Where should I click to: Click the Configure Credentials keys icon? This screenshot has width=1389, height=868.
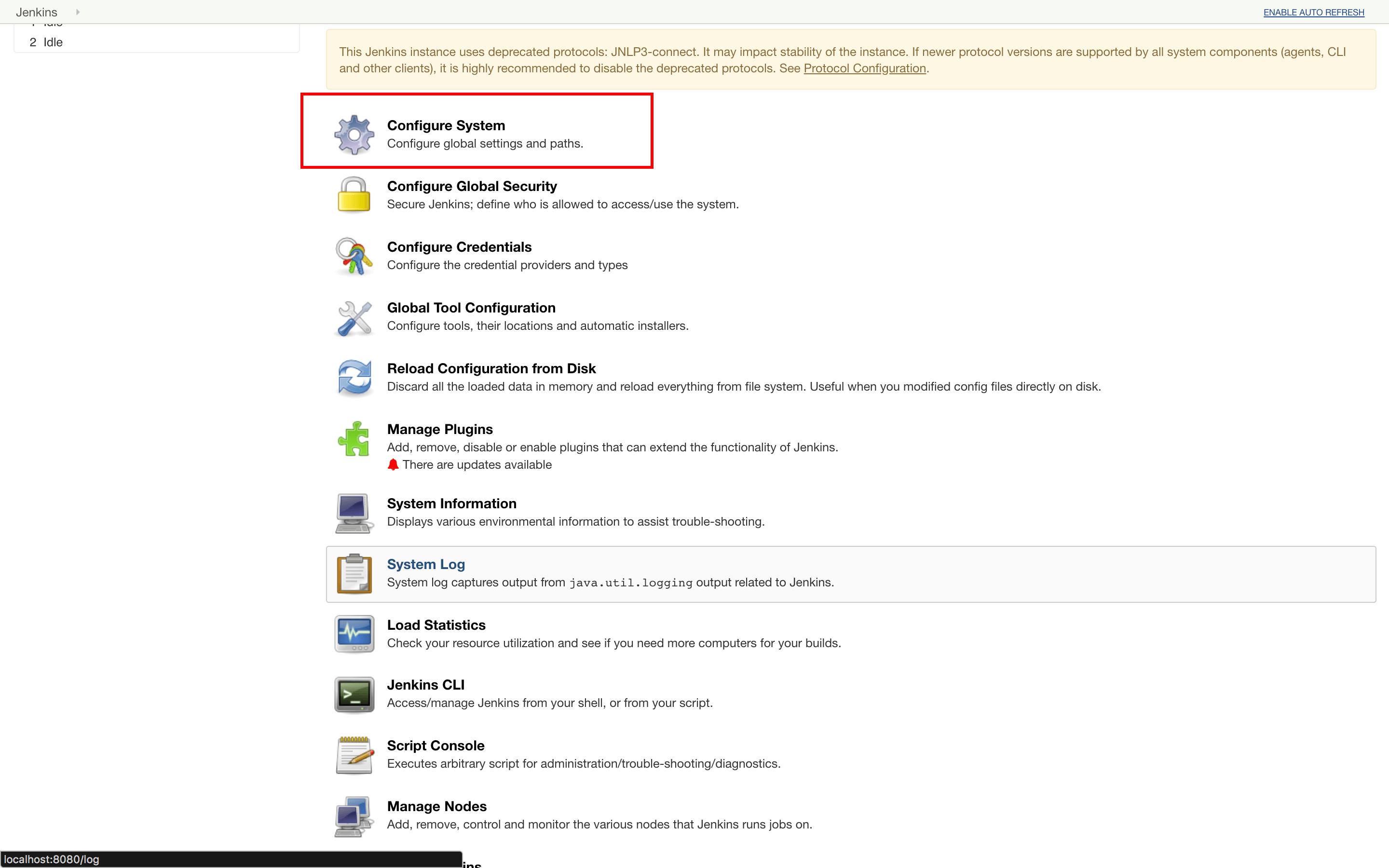pyautogui.click(x=354, y=256)
